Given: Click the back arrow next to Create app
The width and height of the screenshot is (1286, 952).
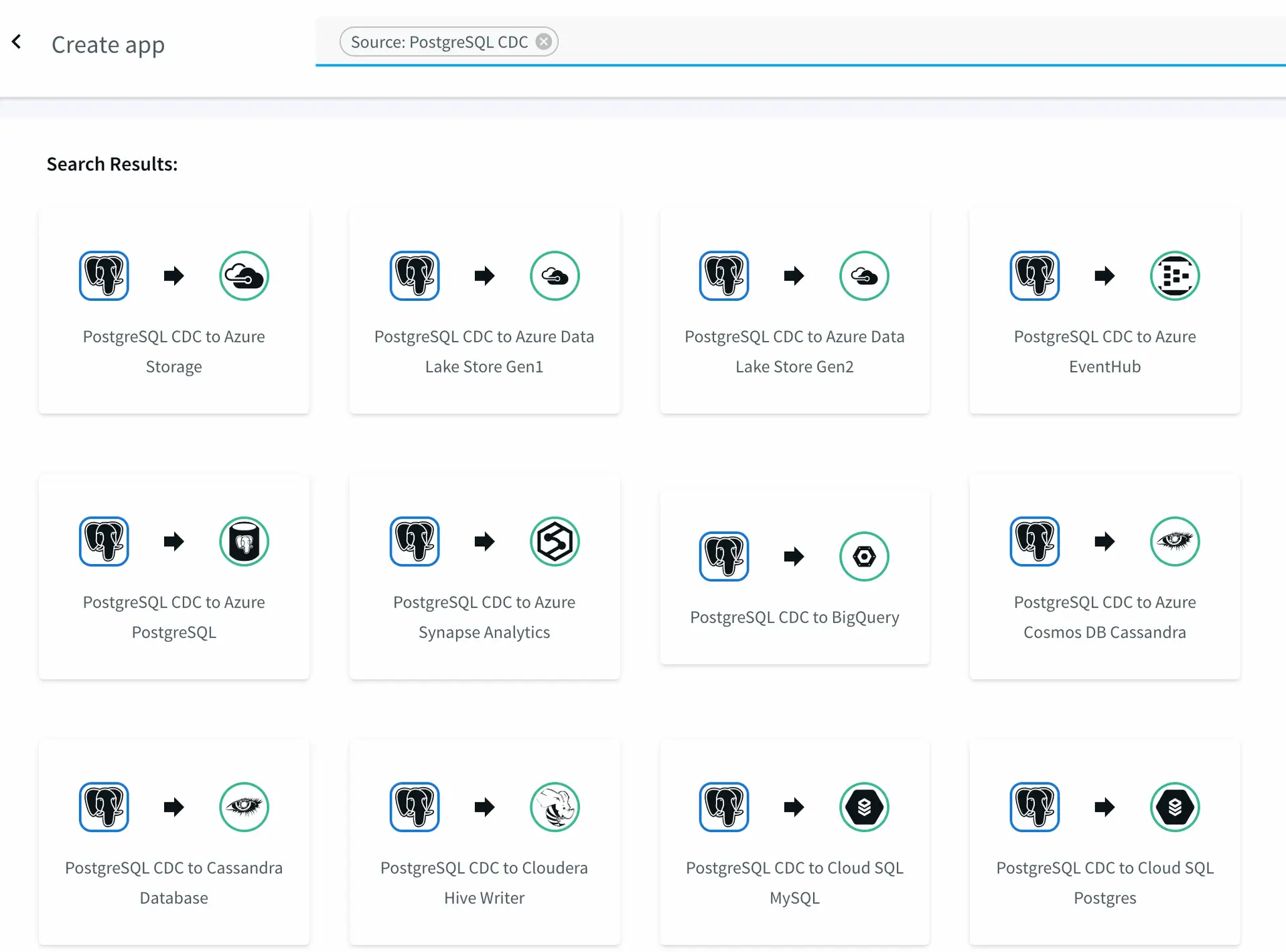Looking at the screenshot, I should pos(17,42).
